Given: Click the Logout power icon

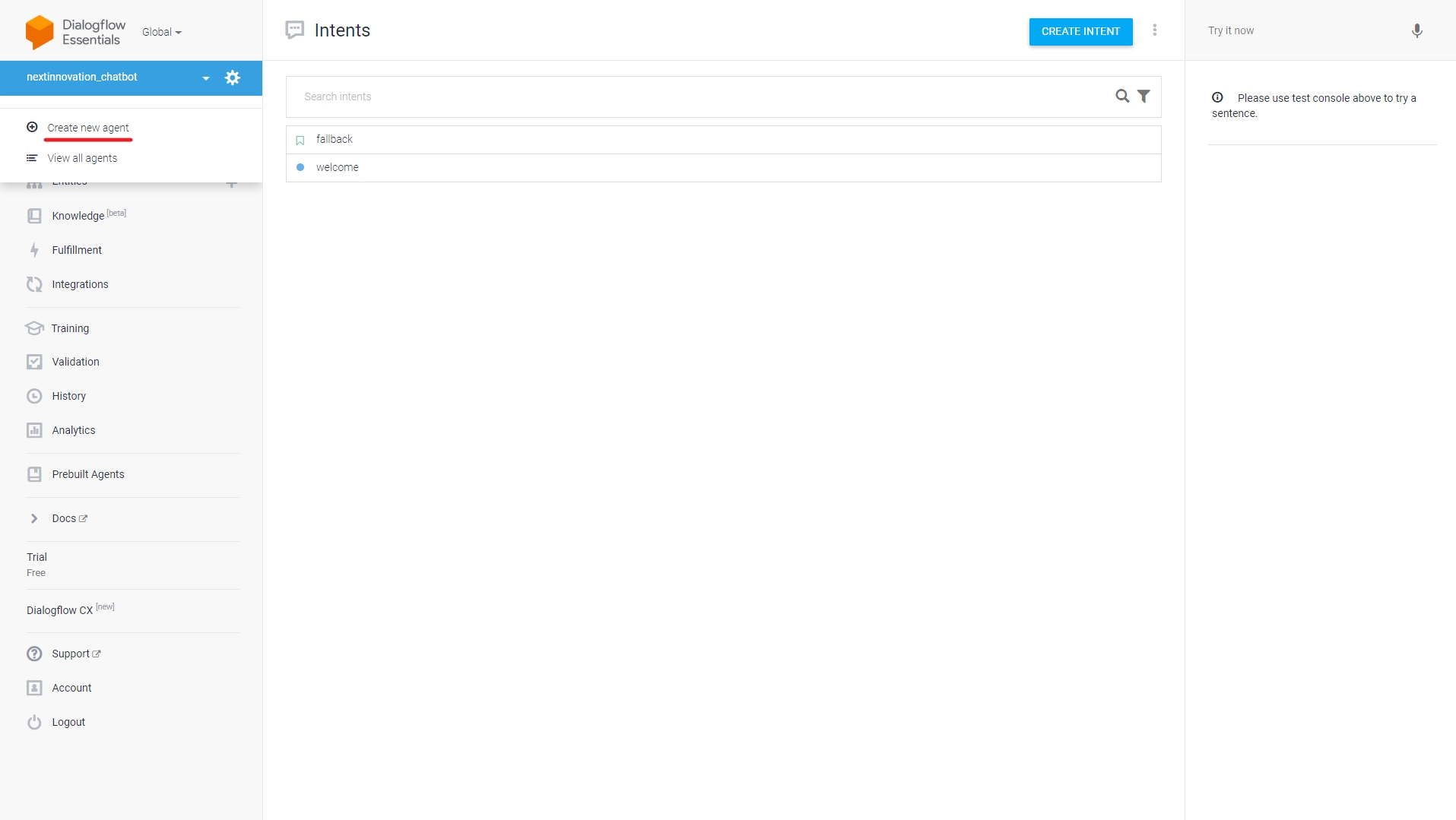Looking at the screenshot, I should coord(34,722).
